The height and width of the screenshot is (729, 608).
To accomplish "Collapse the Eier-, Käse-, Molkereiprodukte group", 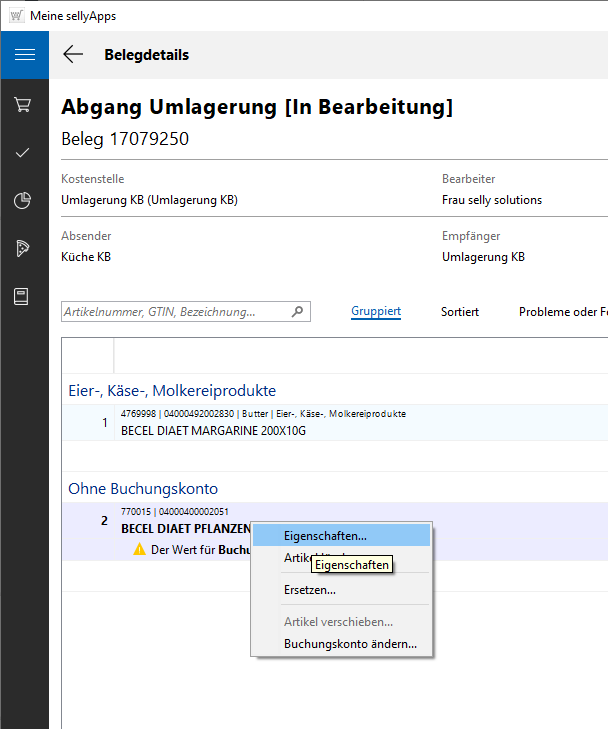I will [171, 390].
